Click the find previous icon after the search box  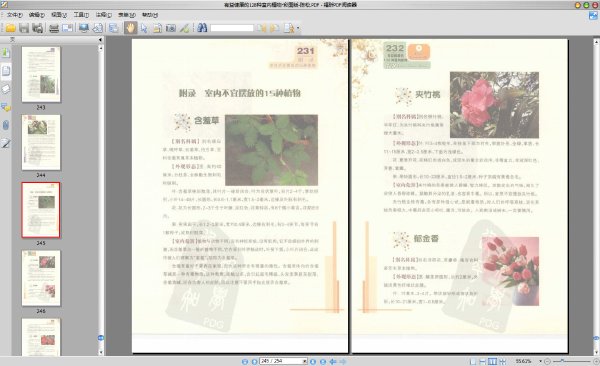[x=261, y=28]
